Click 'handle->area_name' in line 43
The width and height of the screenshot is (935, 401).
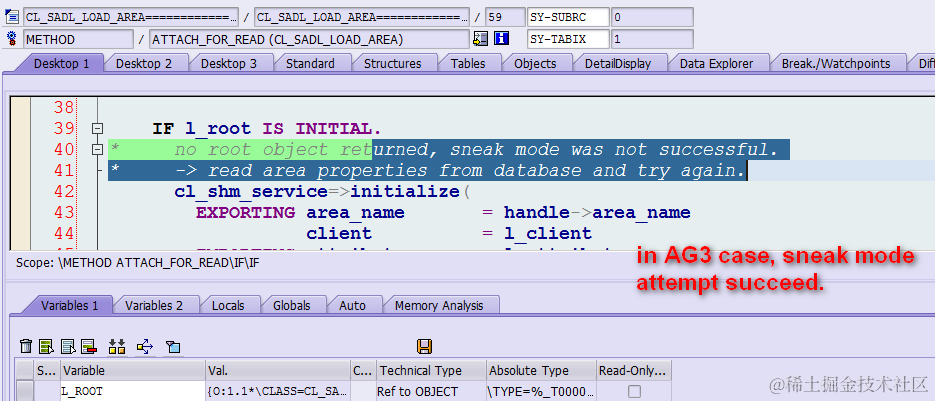click(x=597, y=212)
